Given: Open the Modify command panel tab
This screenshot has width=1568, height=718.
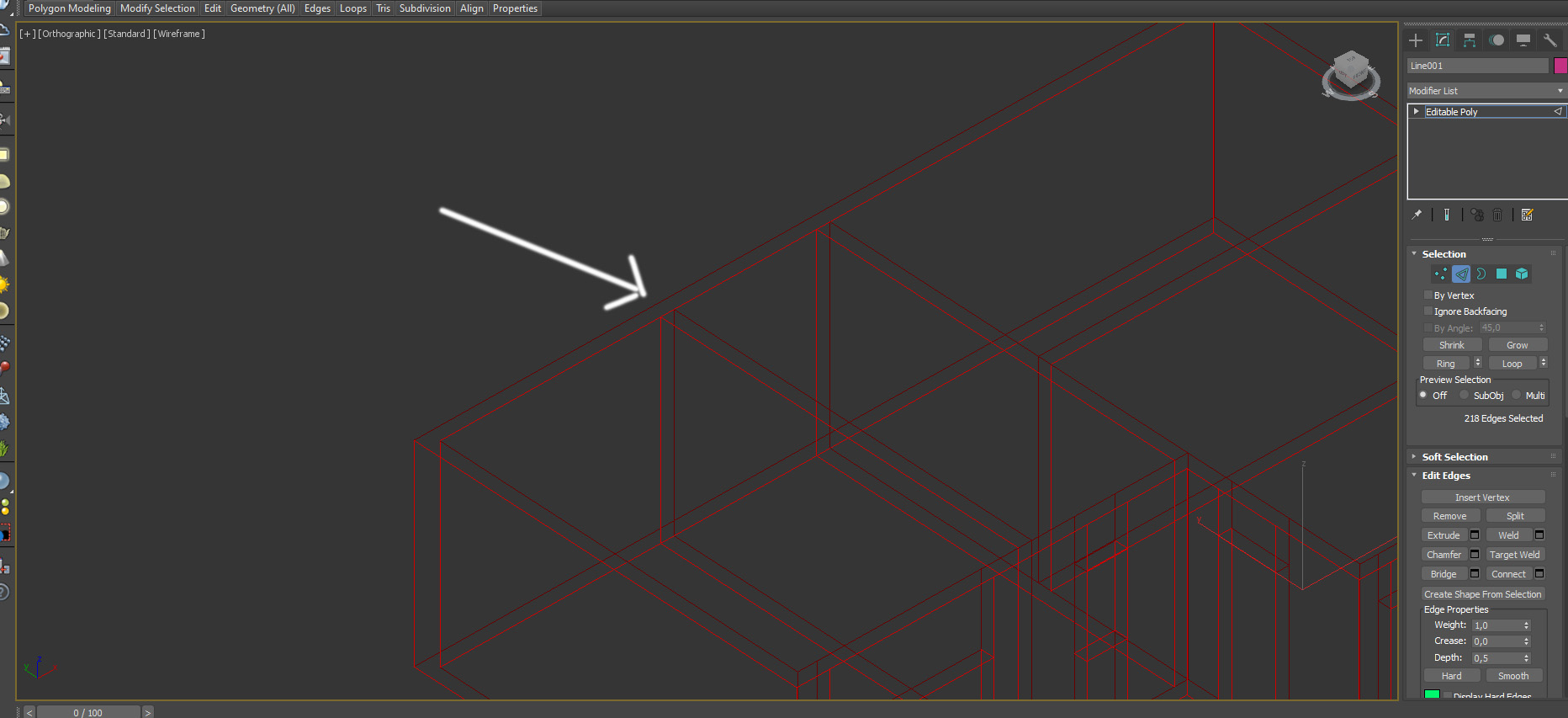Looking at the screenshot, I should pyautogui.click(x=1443, y=40).
